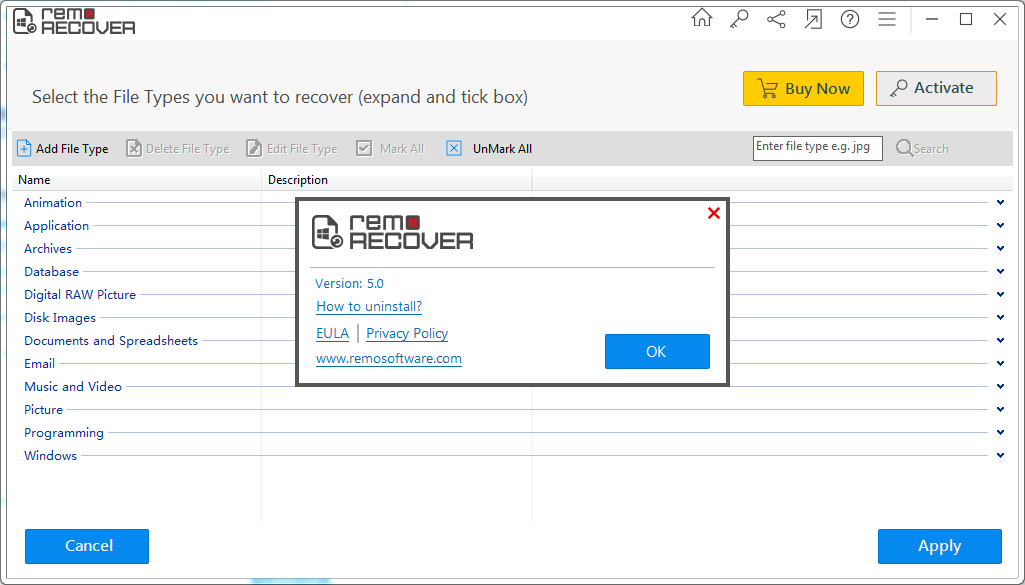Image resolution: width=1025 pixels, height=585 pixels.
Task: Click the Edit File Type toolbar item
Action: (292, 148)
